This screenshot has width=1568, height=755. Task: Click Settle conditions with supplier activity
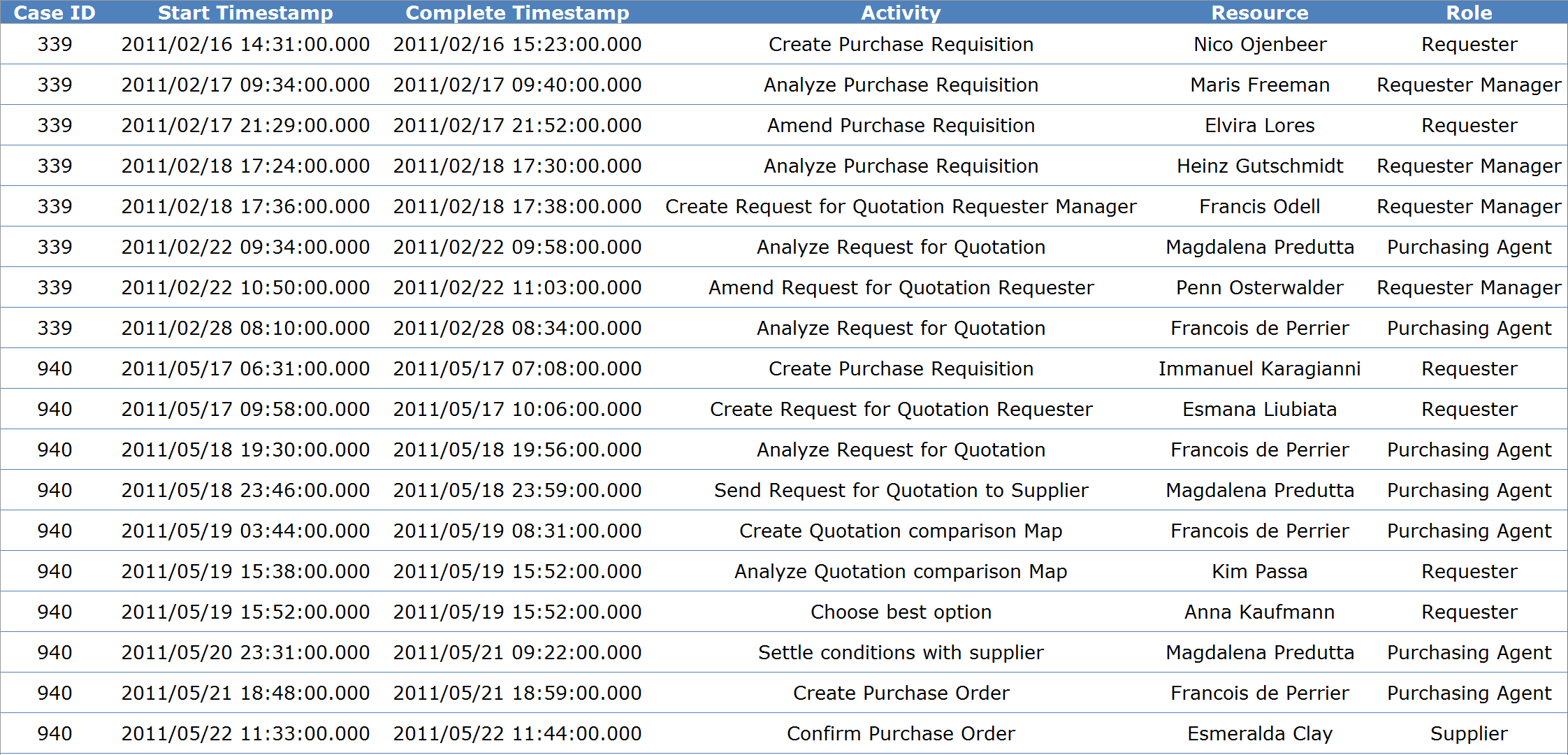[901, 652]
